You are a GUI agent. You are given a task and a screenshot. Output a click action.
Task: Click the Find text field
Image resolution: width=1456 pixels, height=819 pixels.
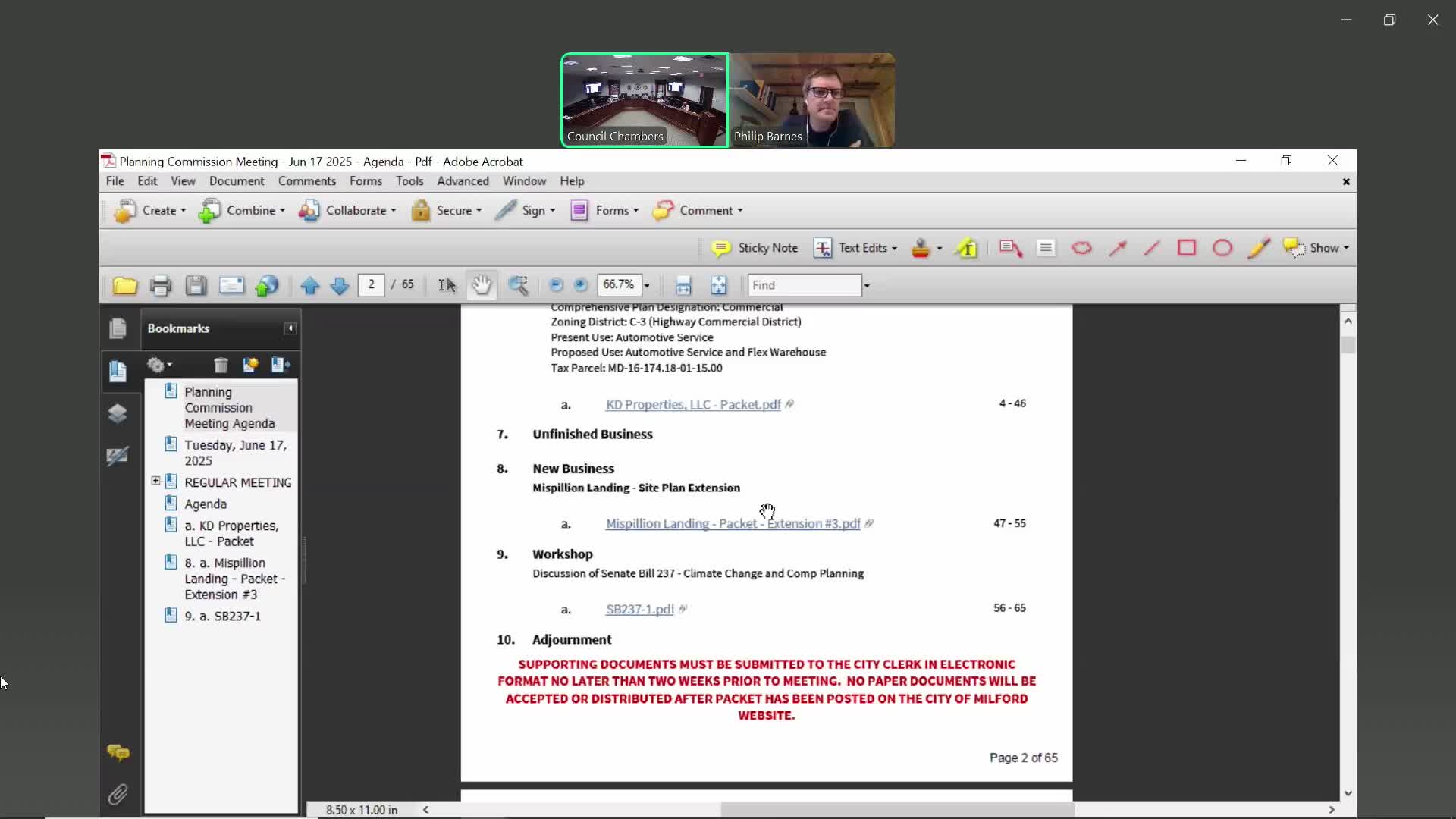click(x=804, y=285)
